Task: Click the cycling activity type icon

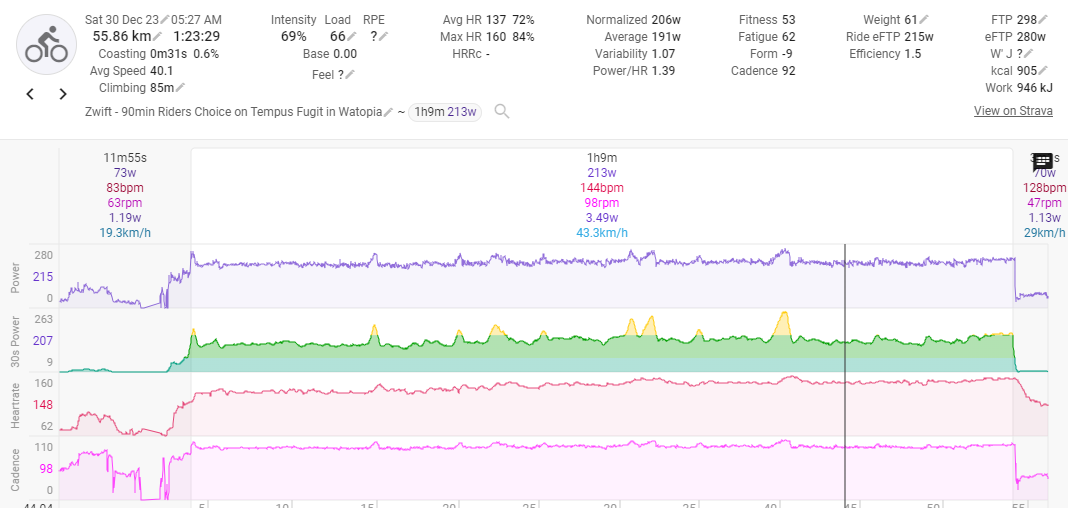Action: 46,45
